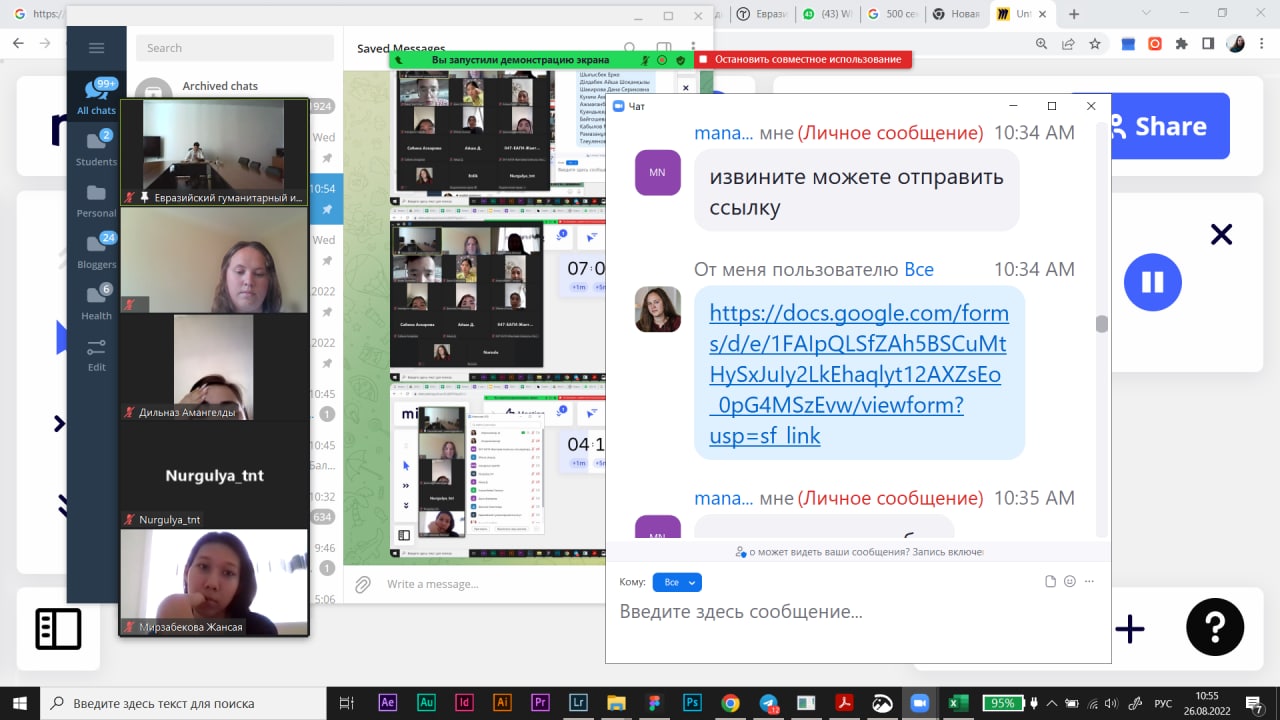Open Telegram hamburger menu
Screen dimensions: 1280x720
(x=96, y=48)
